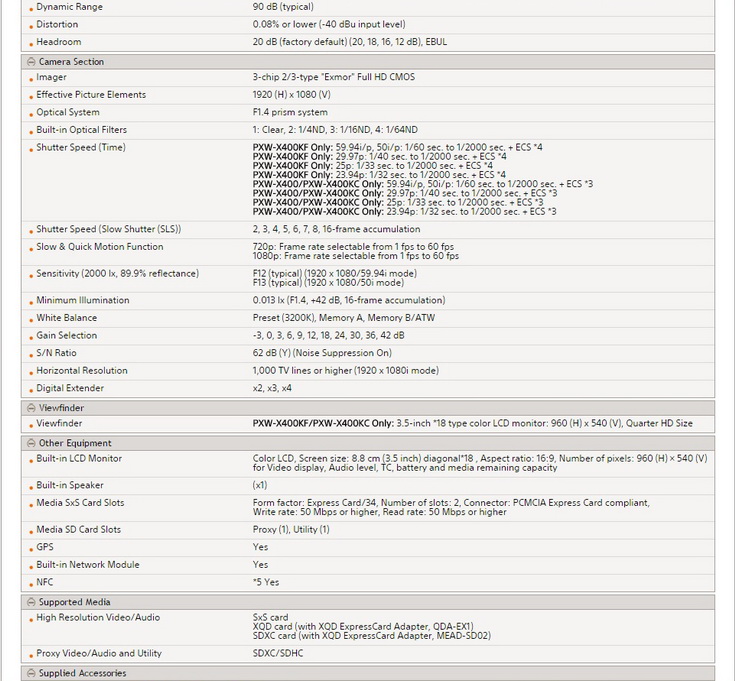Image resolution: width=735 pixels, height=681 pixels.
Task: Select the Gain Selection label
Action: (x=67, y=336)
